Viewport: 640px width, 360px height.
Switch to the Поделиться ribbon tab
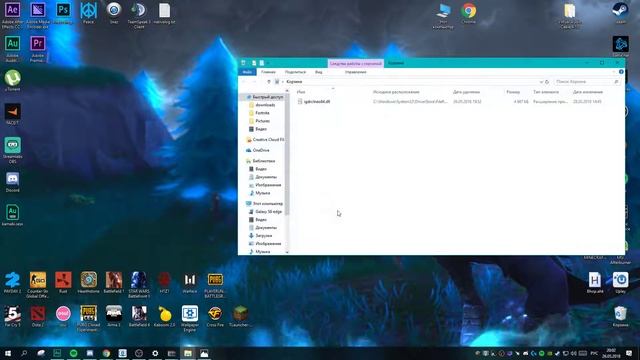click(x=295, y=72)
